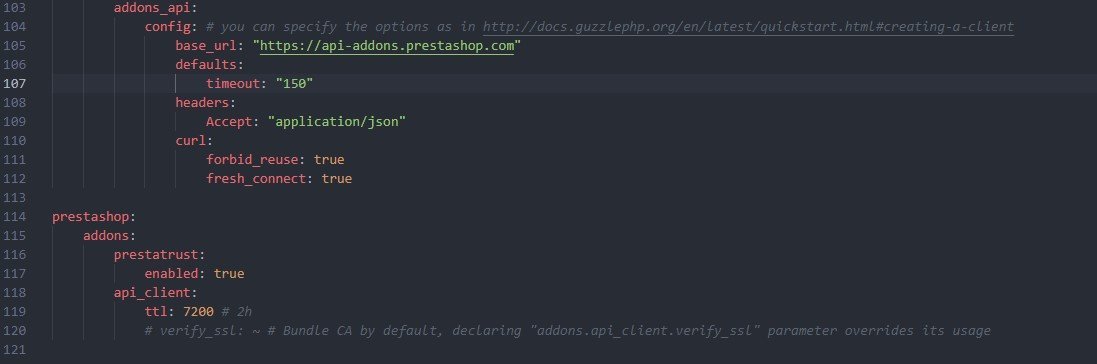Image resolution: width=1097 pixels, height=364 pixels.
Task: Click the prestatrust key
Action: tap(156, 254)
